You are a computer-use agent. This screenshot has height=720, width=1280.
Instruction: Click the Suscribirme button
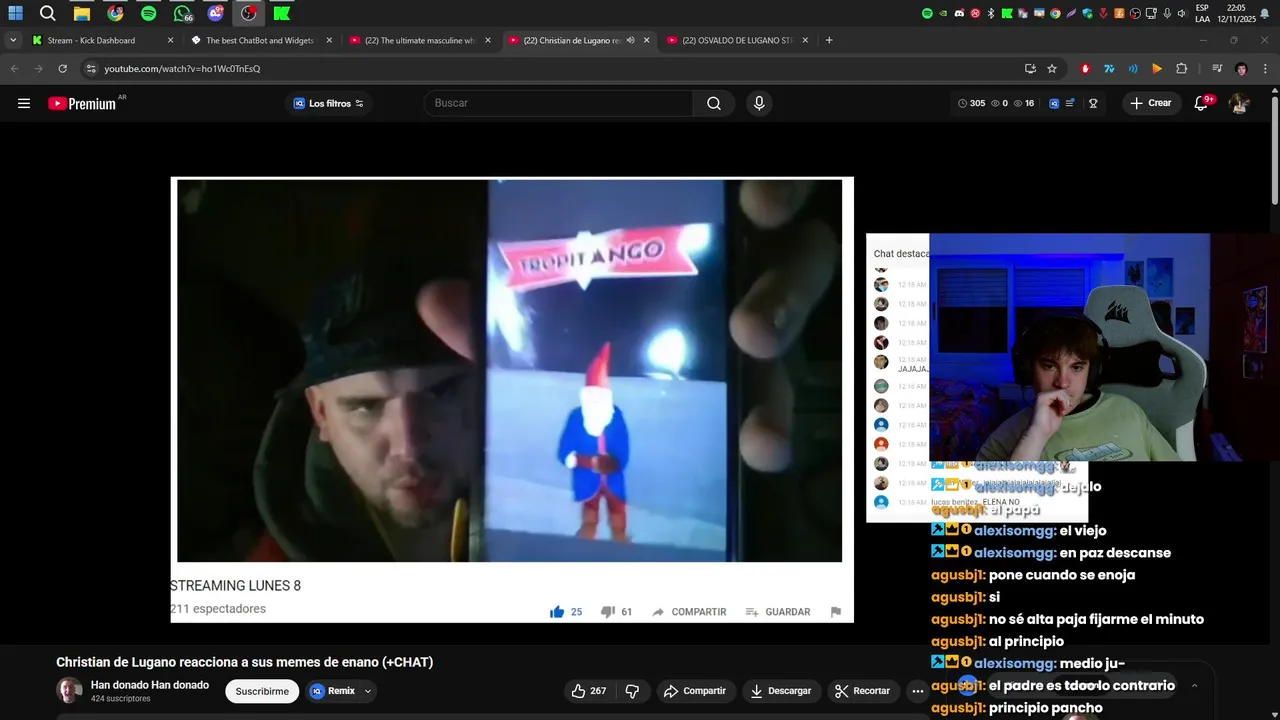click(x=262, y=691)
